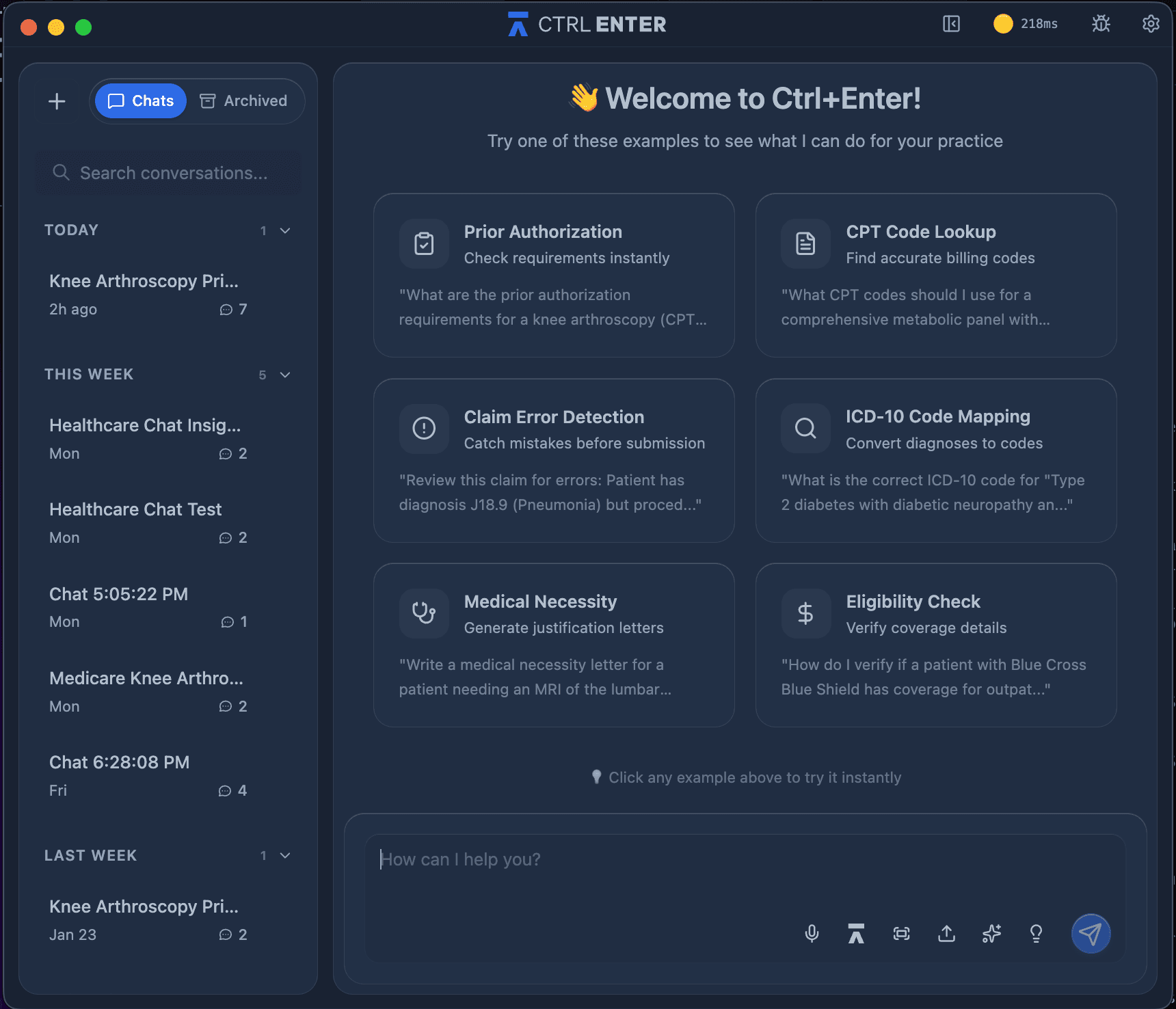The image size is (1176, 1009).
Task: Open settings via the gear icon
Action: (x=1151, y=24)
